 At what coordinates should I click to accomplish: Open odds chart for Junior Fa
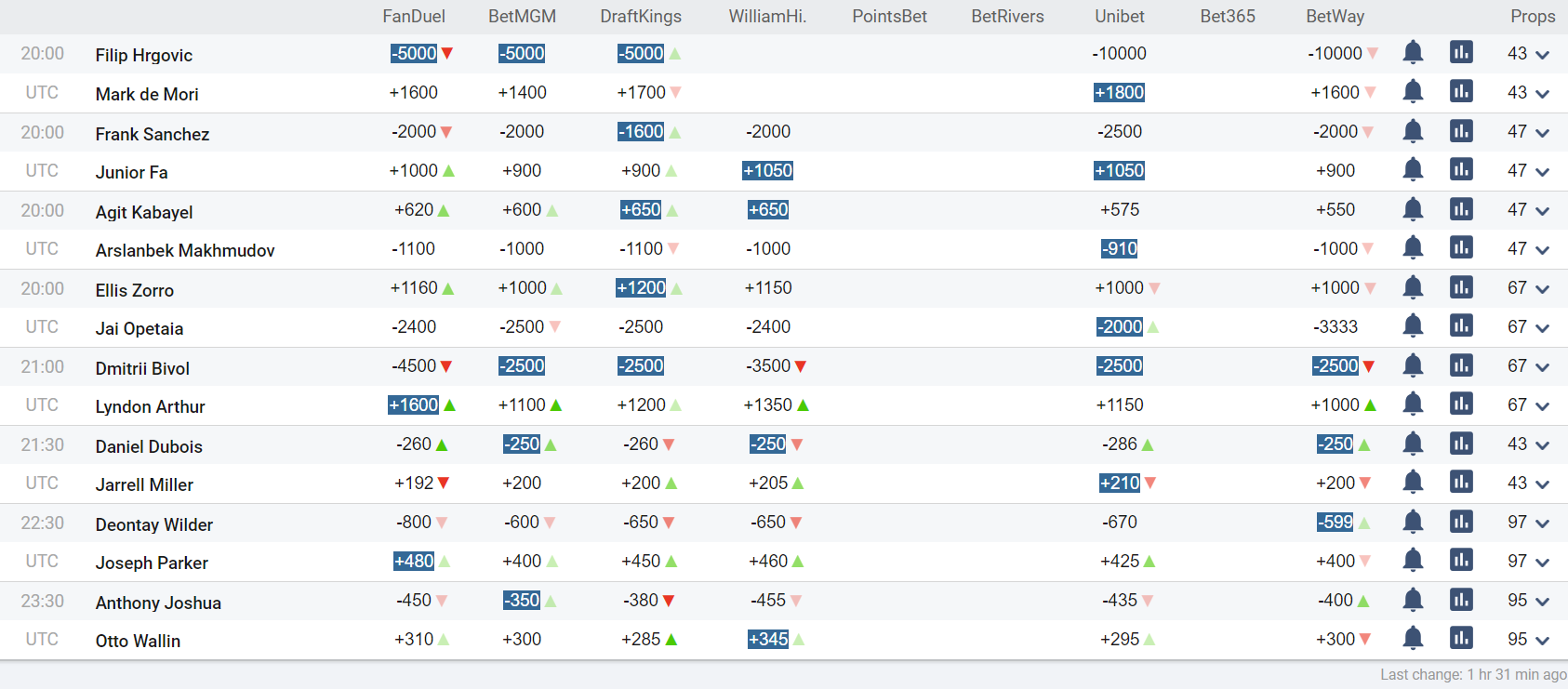click(x=1461, y=169)
